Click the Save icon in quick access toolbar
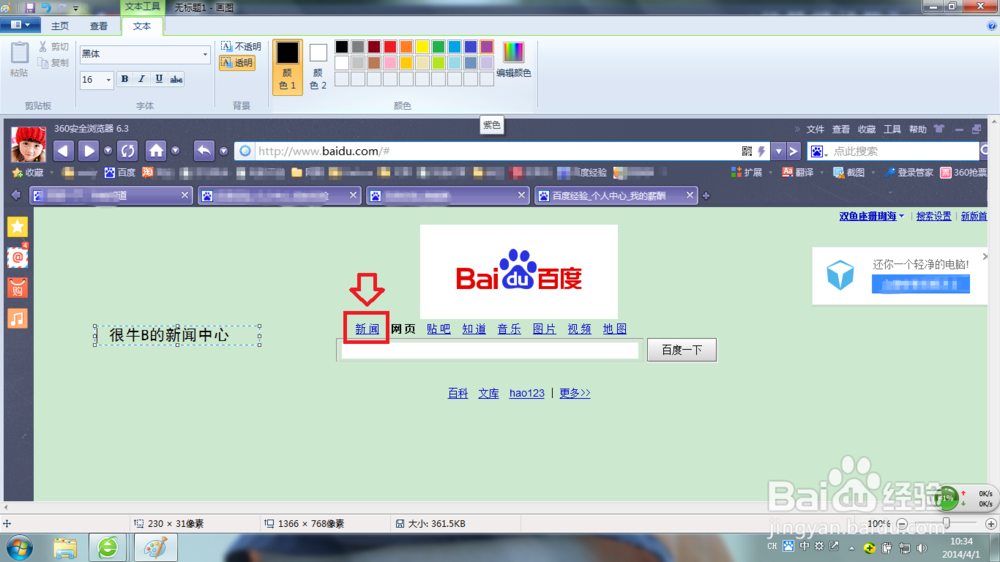1000x562 pixels. tap(30, 8)
